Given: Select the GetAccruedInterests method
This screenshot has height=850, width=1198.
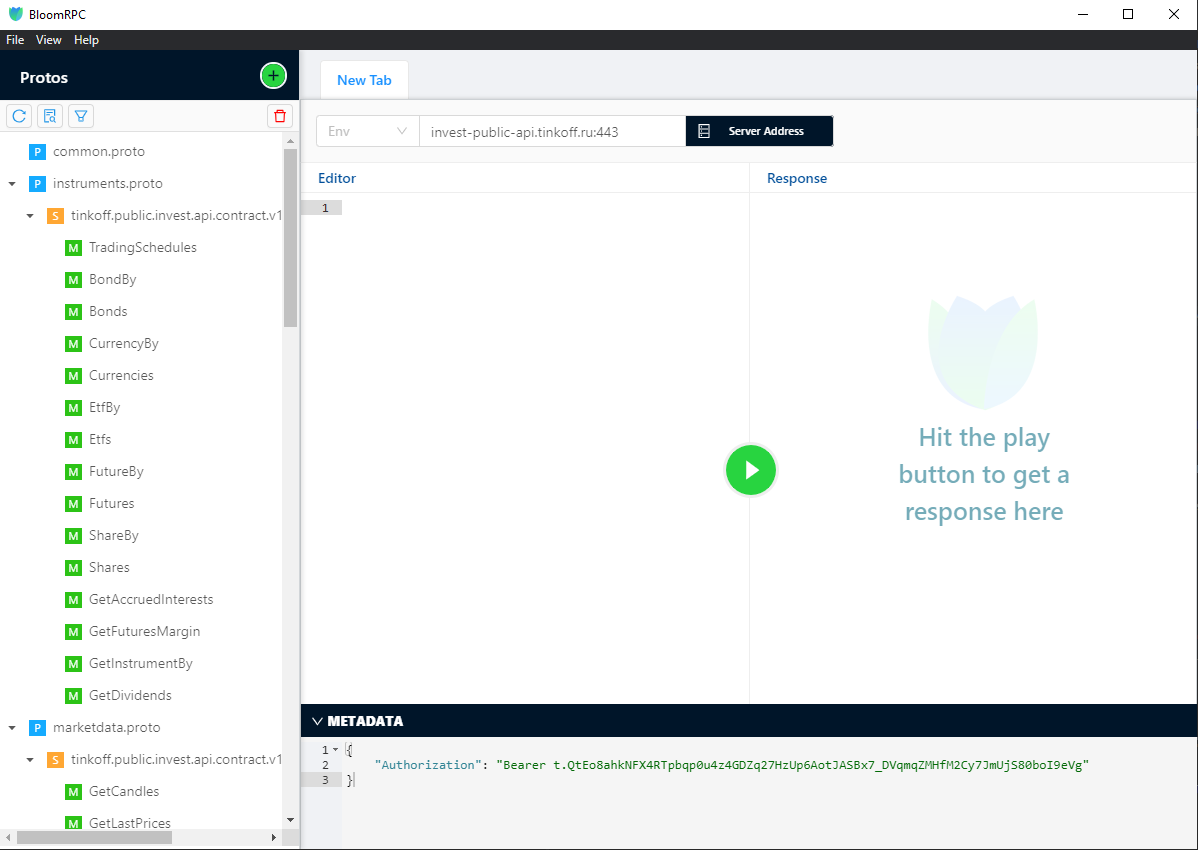Looking at the screenshot, I should click(x=150, y=600).
